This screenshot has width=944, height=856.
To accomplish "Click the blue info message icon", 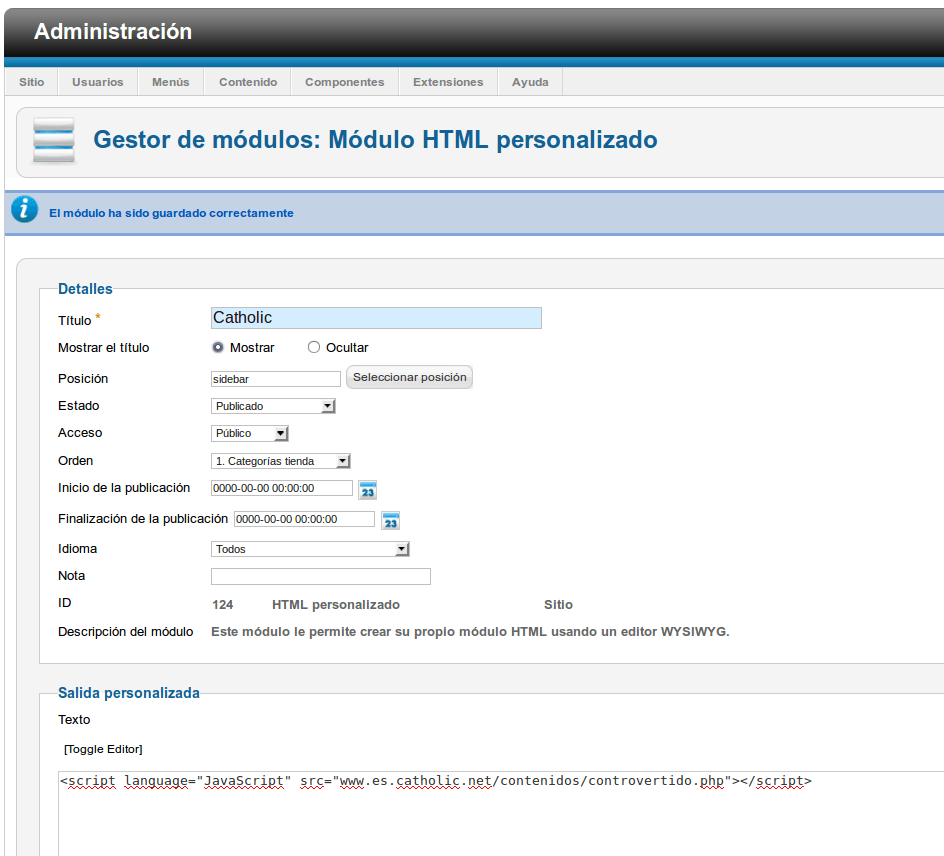I will pos(25,209).
